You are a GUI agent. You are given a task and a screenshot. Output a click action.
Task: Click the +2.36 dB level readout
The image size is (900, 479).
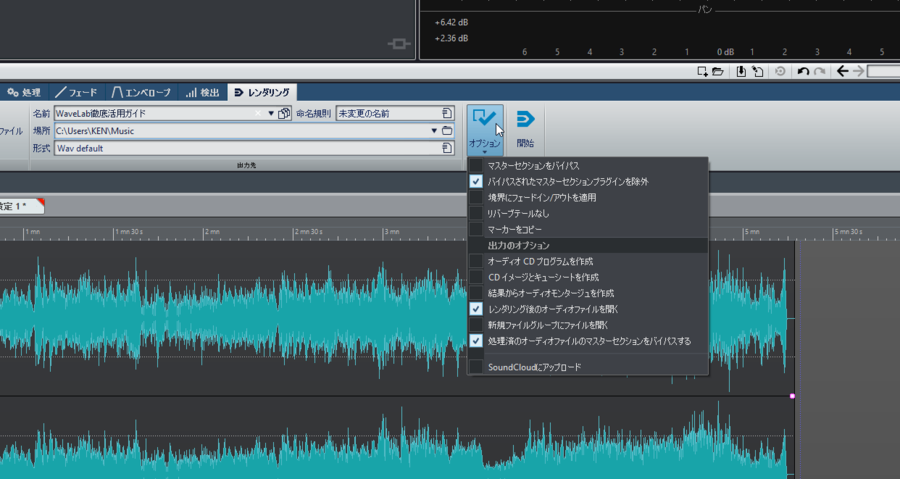point(451,38)
